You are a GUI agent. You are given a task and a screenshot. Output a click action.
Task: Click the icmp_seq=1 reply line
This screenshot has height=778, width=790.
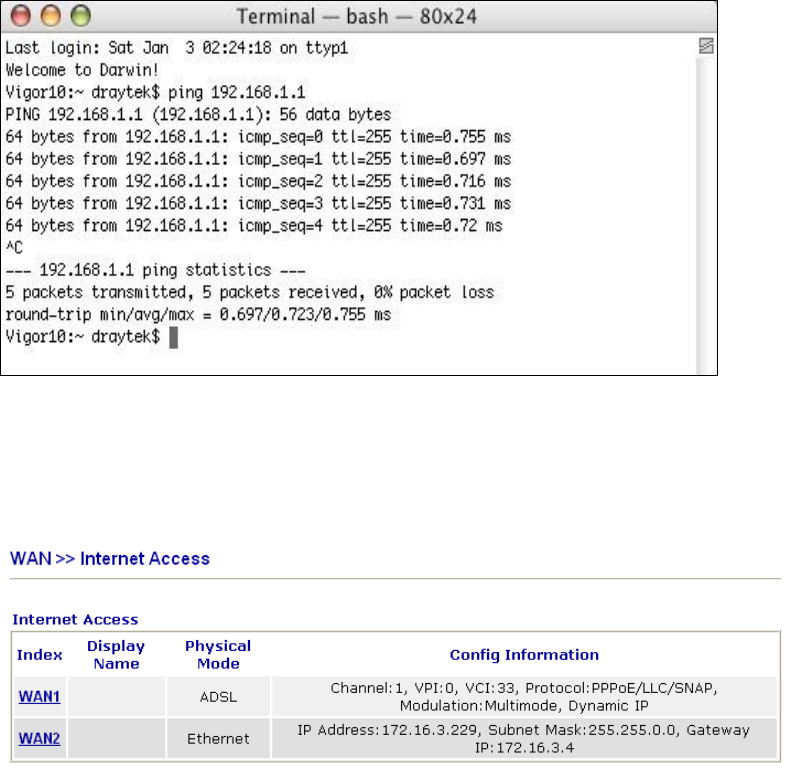click(258, 159)
